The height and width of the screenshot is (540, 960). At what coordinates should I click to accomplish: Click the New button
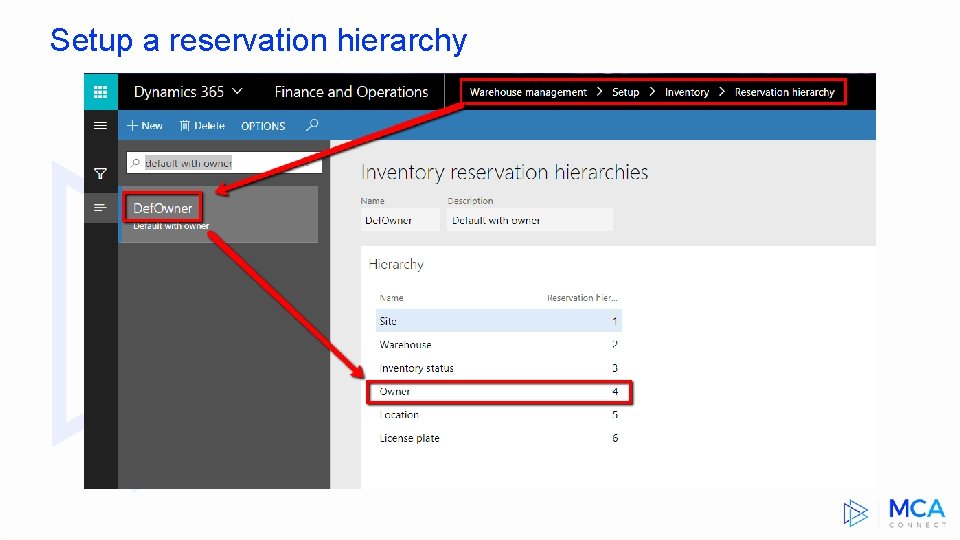coord(144,126)
